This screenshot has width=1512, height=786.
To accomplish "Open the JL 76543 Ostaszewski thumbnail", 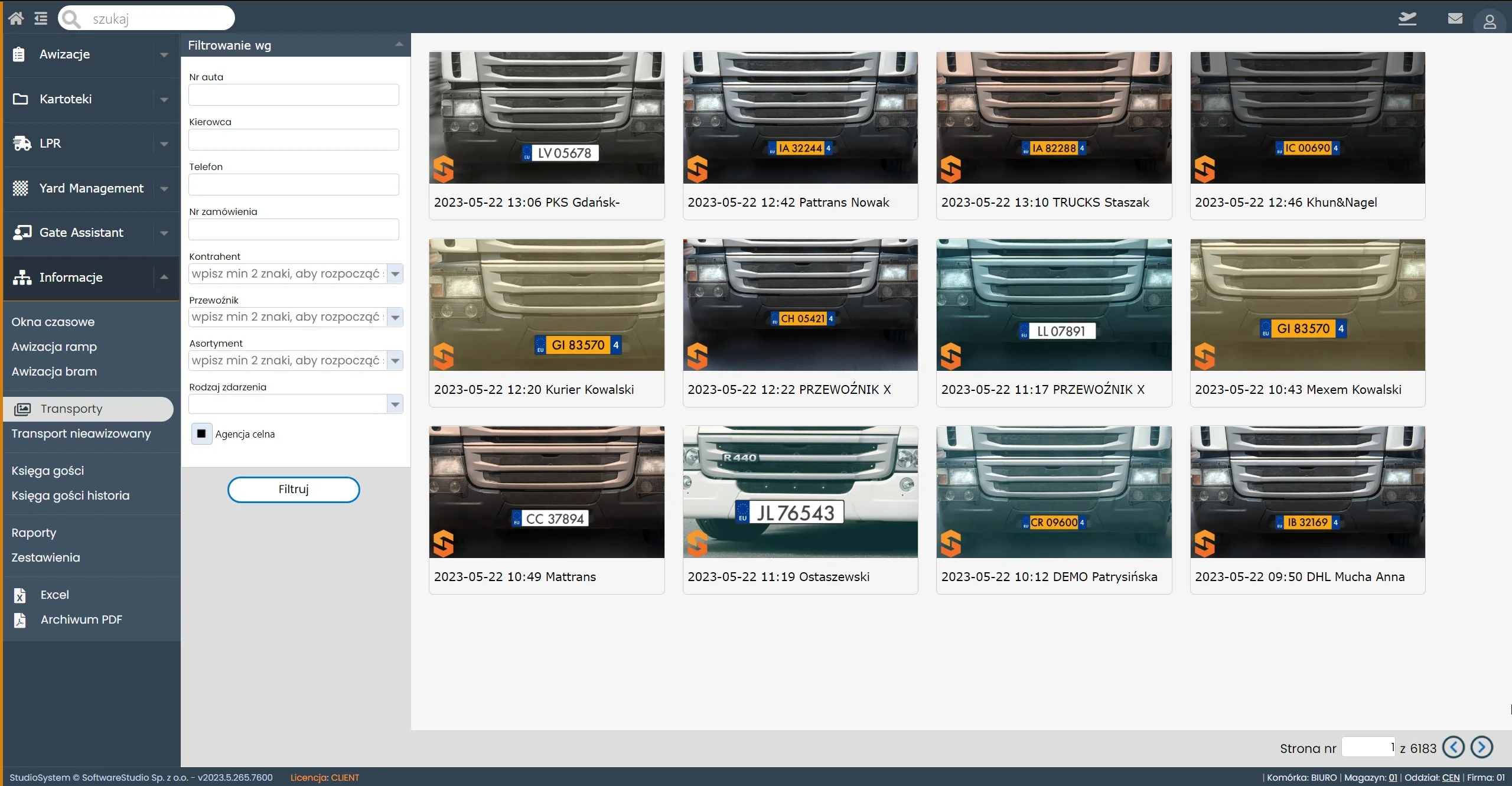I will (x=800, y=492).
